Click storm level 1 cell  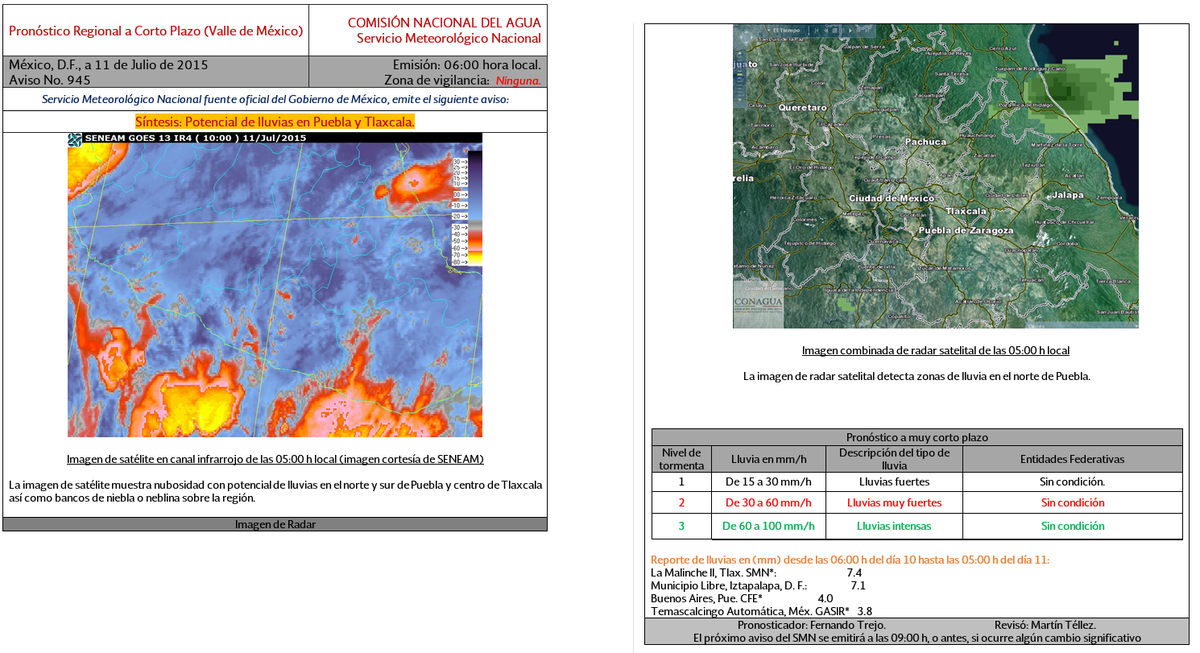pos(682,481)
